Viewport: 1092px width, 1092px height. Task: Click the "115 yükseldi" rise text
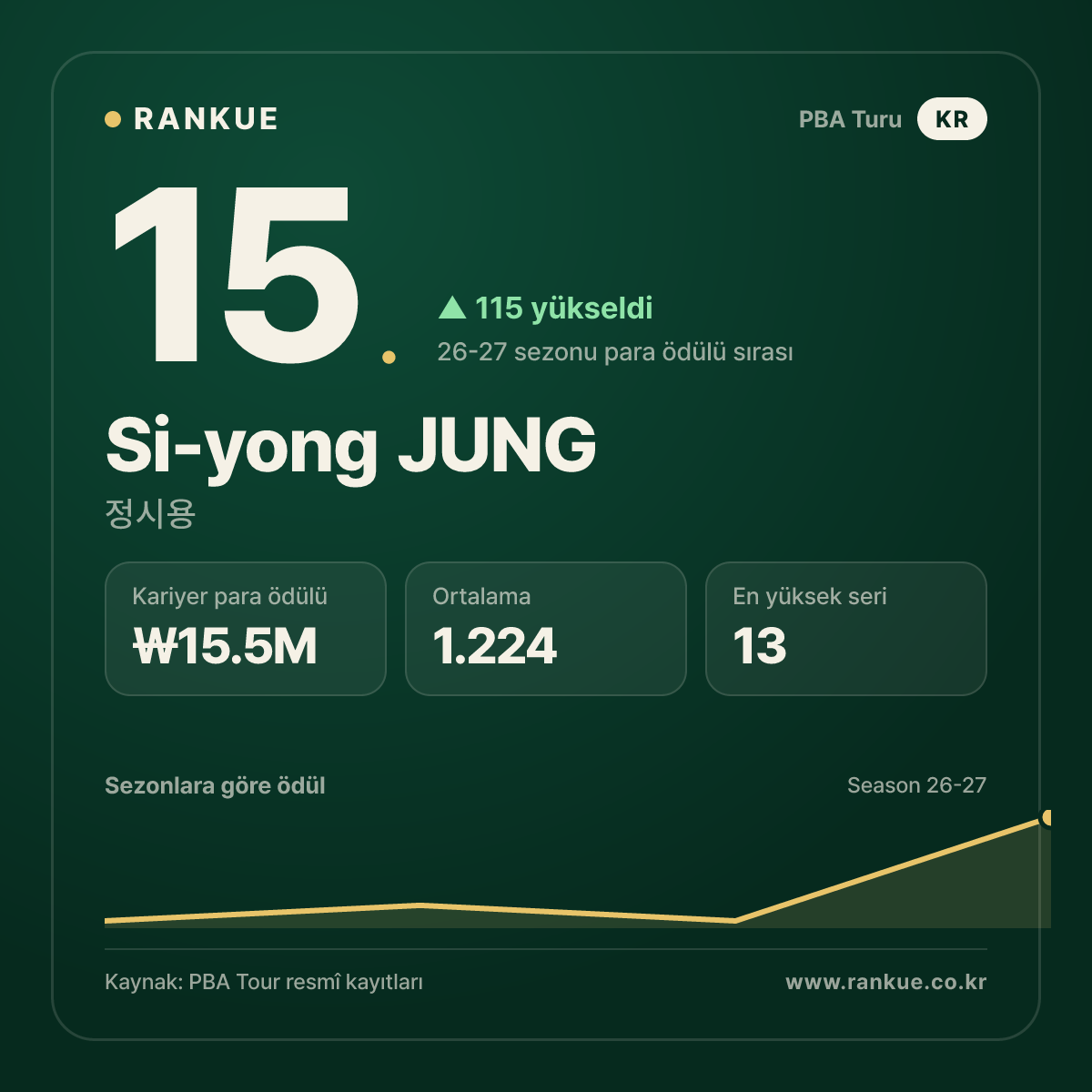[563, 308]
